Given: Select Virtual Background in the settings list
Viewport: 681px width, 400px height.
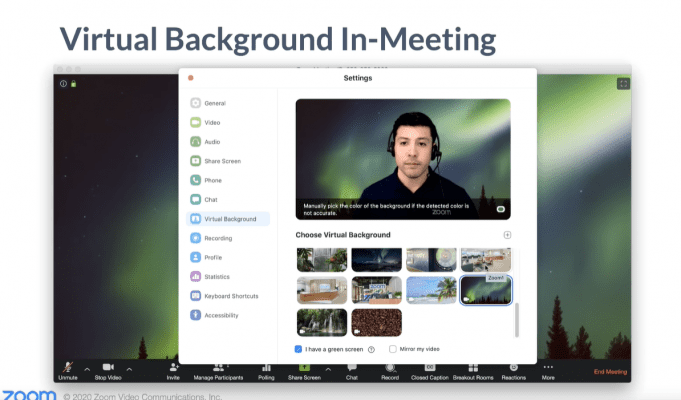Looking at the screenshot, I should click(x=228, y=219).
